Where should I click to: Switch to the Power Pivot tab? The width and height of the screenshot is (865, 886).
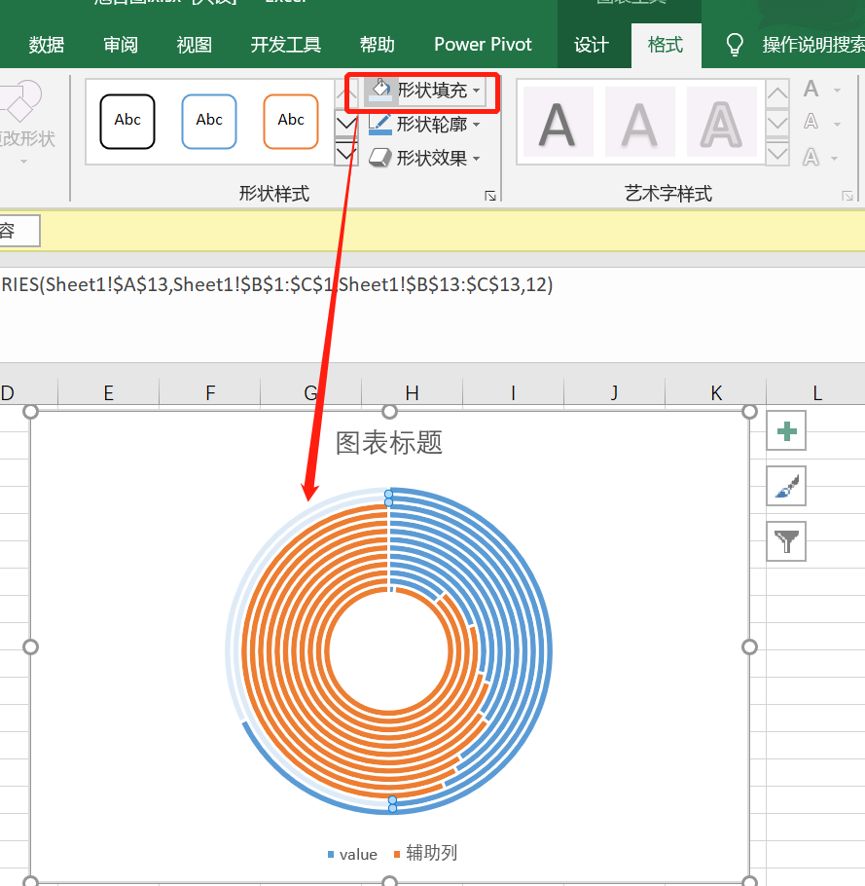pos(483,45)
